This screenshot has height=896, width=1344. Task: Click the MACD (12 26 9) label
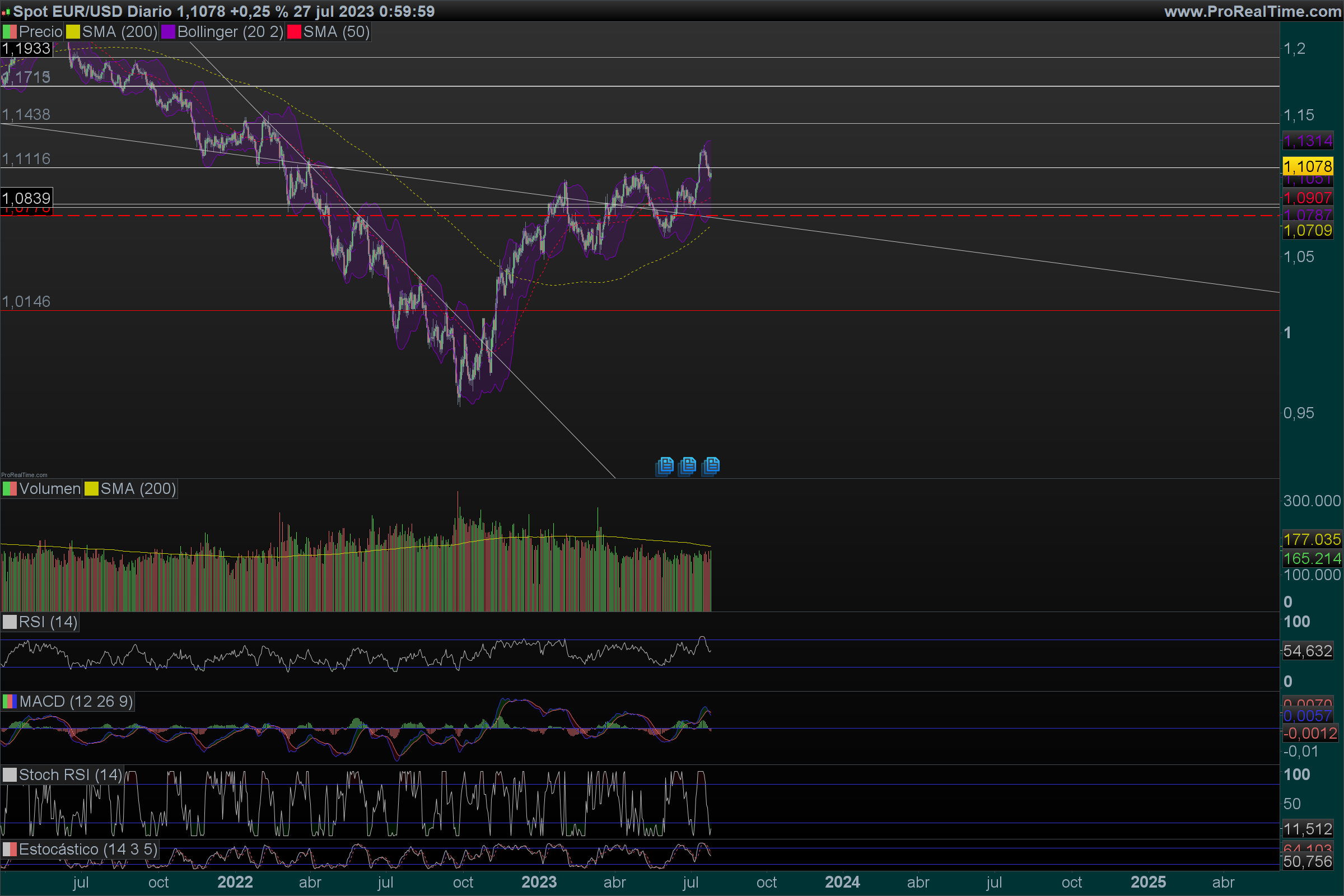click(x=76, y=702)
